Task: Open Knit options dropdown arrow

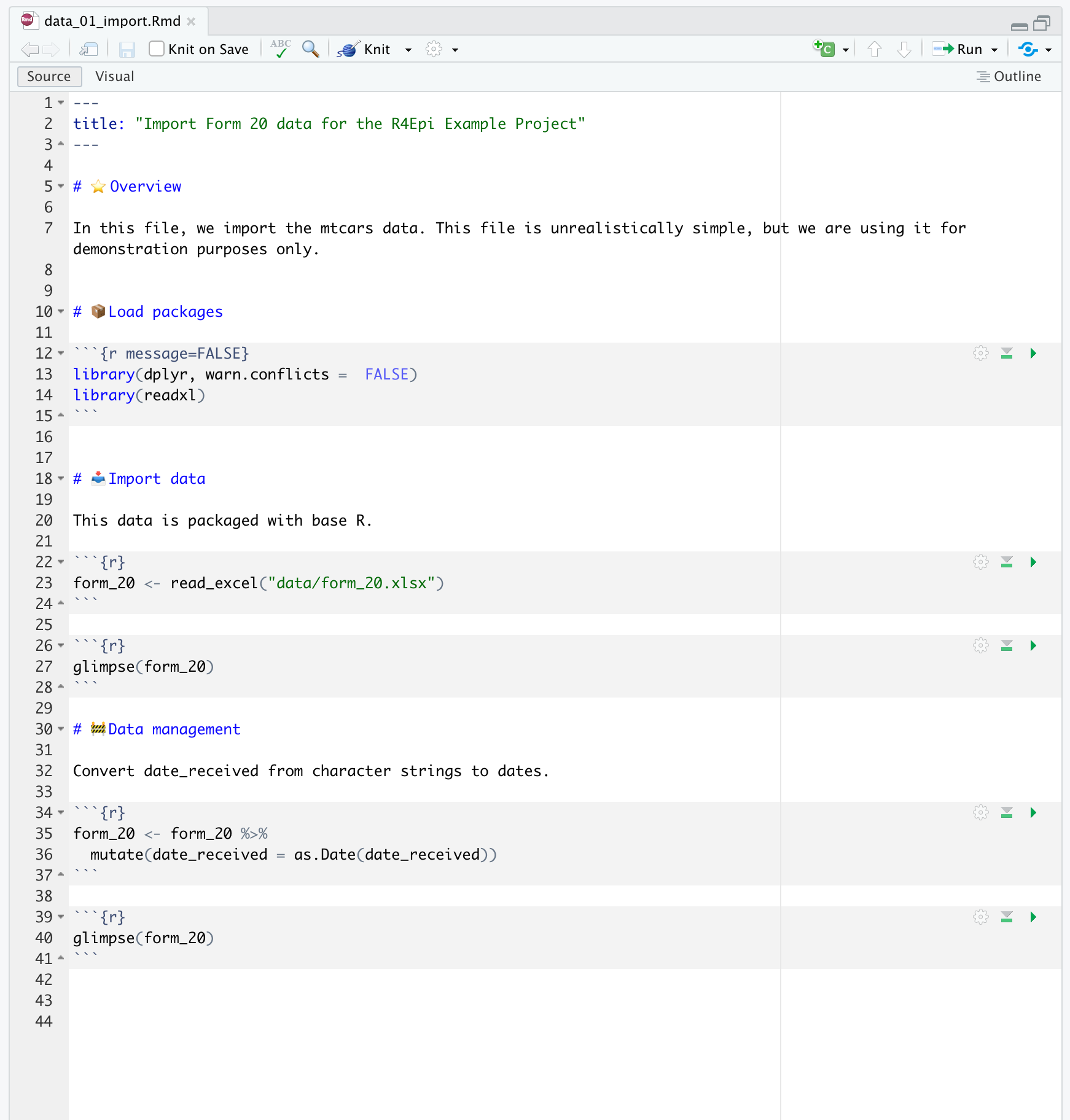Action: pos(408,50)
